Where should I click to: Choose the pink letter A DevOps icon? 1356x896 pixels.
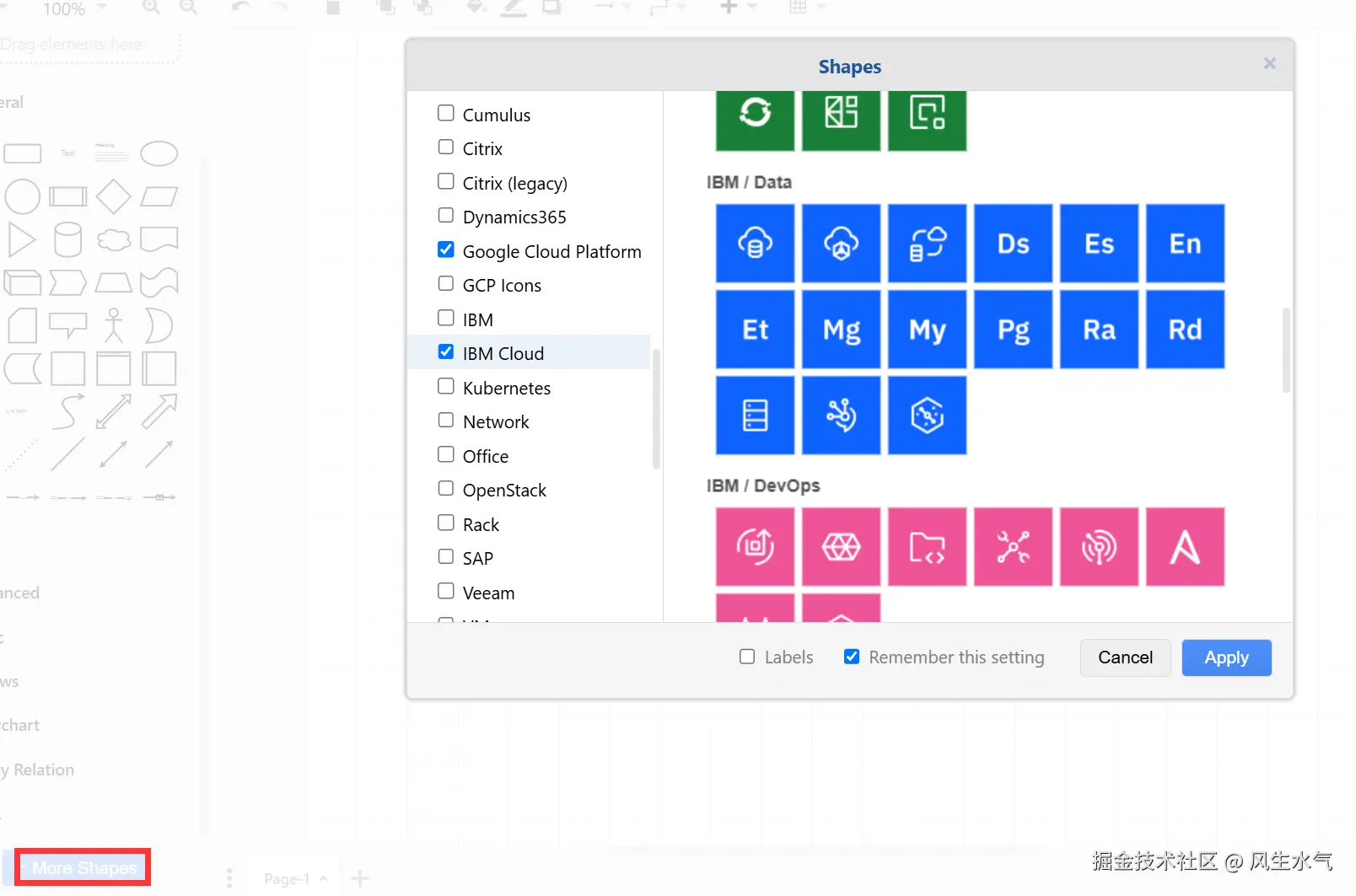(x=1185, y=547)
